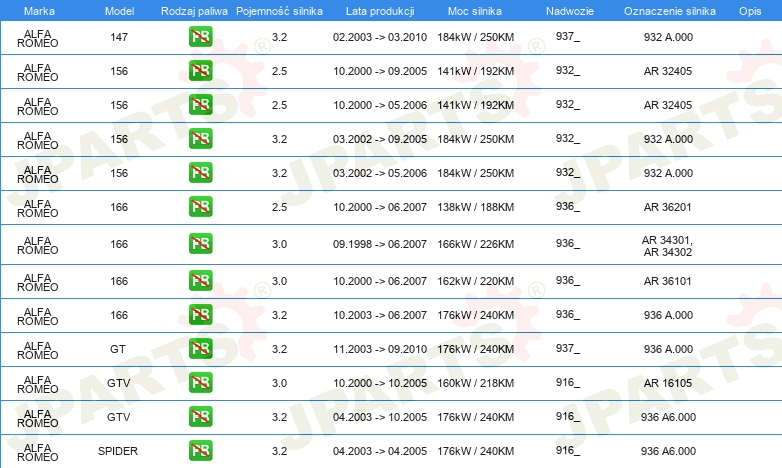The image size is (782, 468).
Task: Select production dates '04.2003 -> 10.2005'
Action: pos(380,417)
